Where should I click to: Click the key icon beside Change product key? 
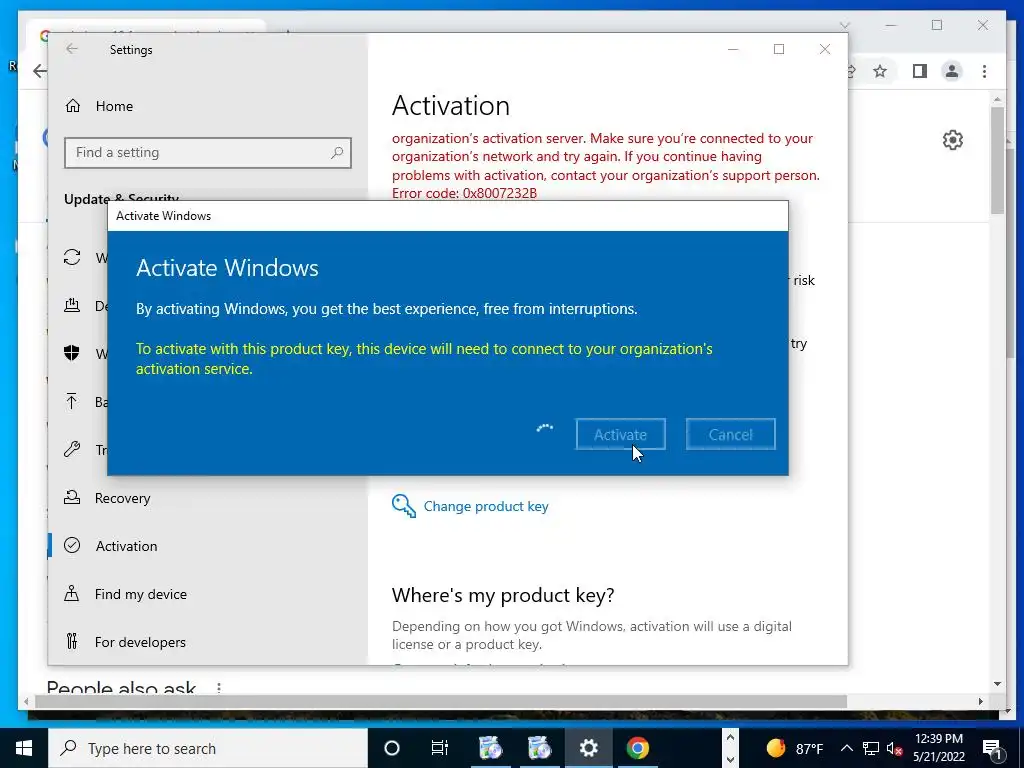click(404, 506)
